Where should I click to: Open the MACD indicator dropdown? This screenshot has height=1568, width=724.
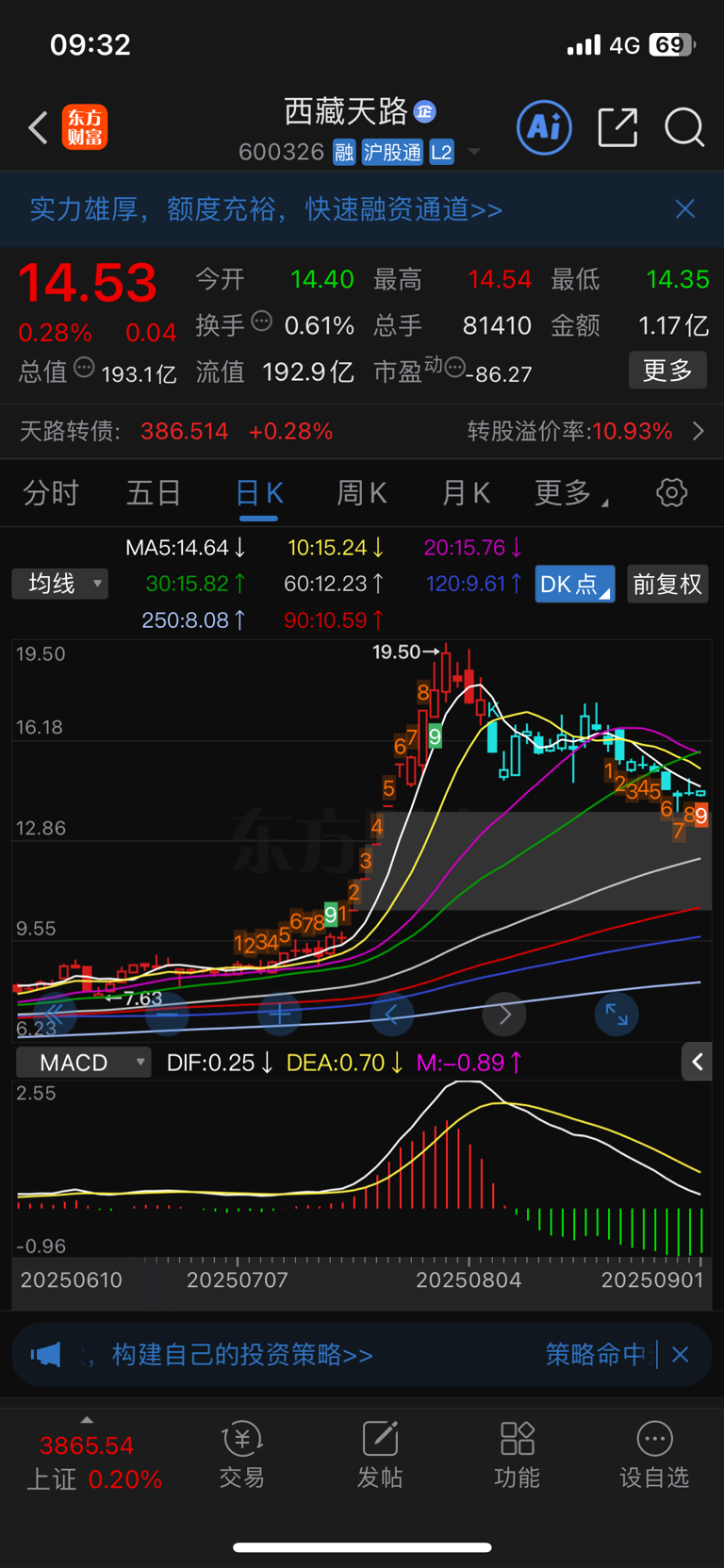[83, 1063]
